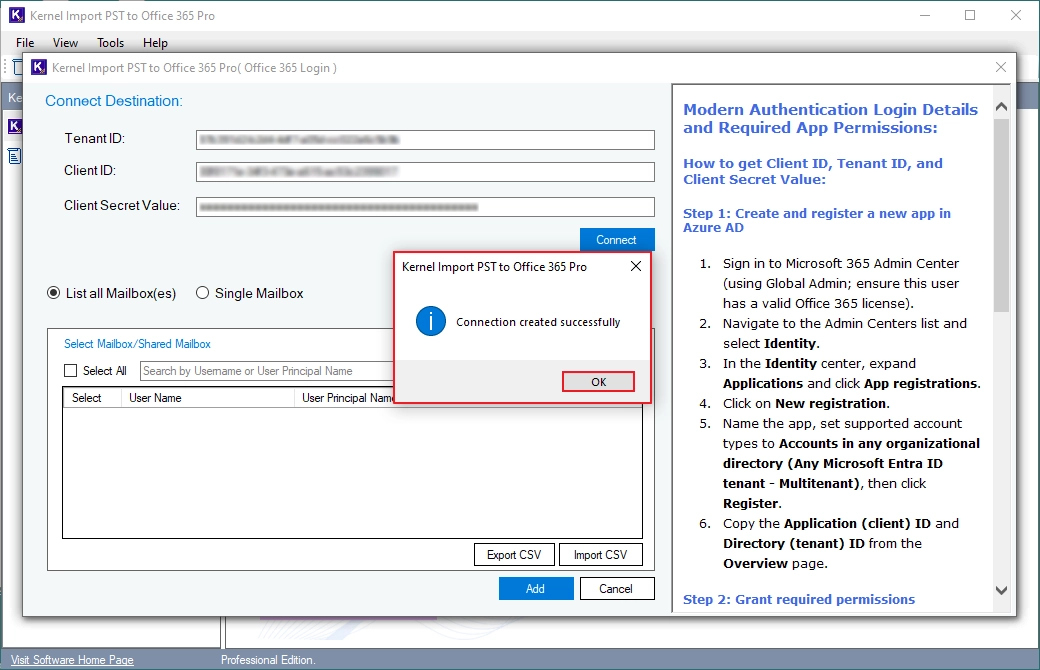Click the Client ID input field

[425, 172]
